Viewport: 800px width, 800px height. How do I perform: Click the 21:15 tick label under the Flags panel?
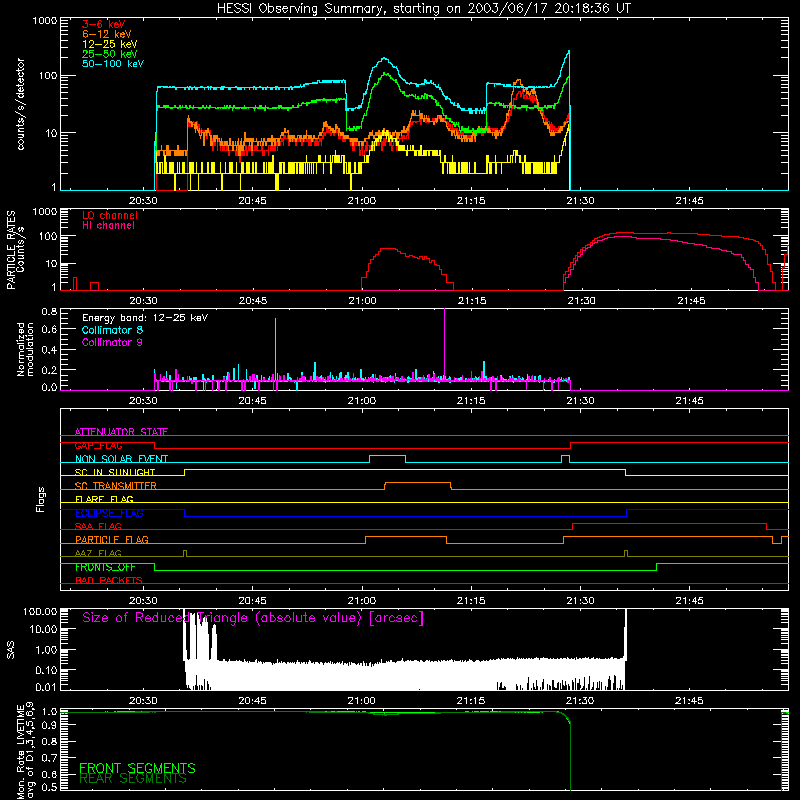471,601
